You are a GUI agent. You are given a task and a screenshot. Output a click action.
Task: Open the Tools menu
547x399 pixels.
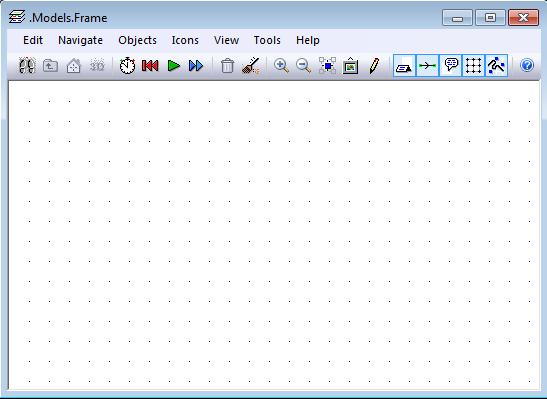pos(267,40)
